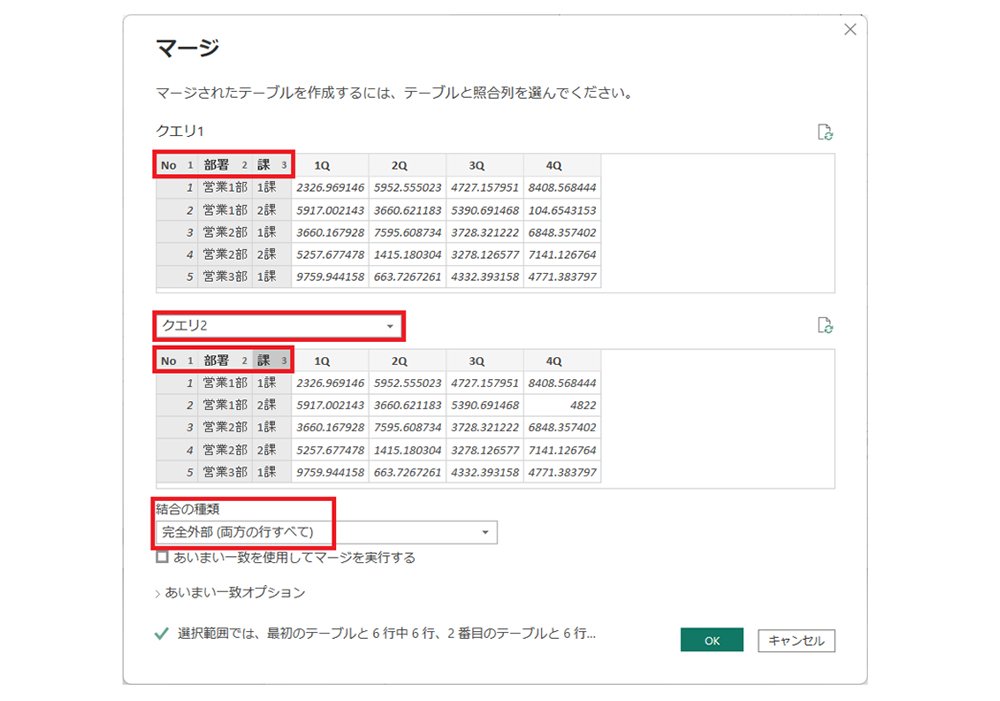Click cell 営業3部 in クエリ1 table
The image size is (1000, 701).
pyautogui.click(x=224, y=277)
